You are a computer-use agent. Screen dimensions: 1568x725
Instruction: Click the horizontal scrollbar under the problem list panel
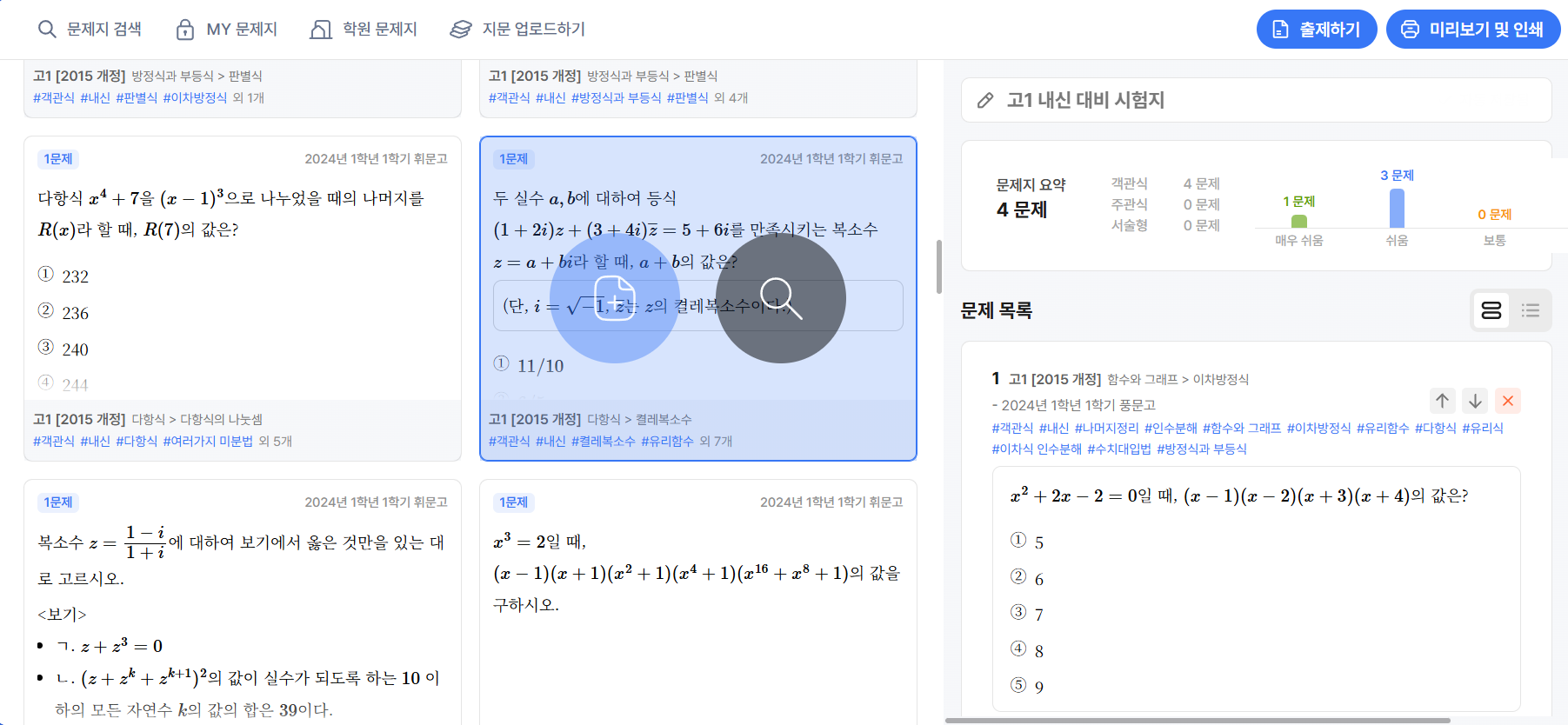coord(1198,721)
